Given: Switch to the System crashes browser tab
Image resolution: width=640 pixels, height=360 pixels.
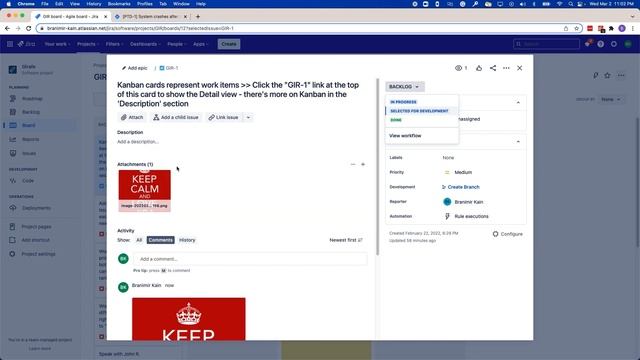Looking at the screenshot, I should point(150,17).
